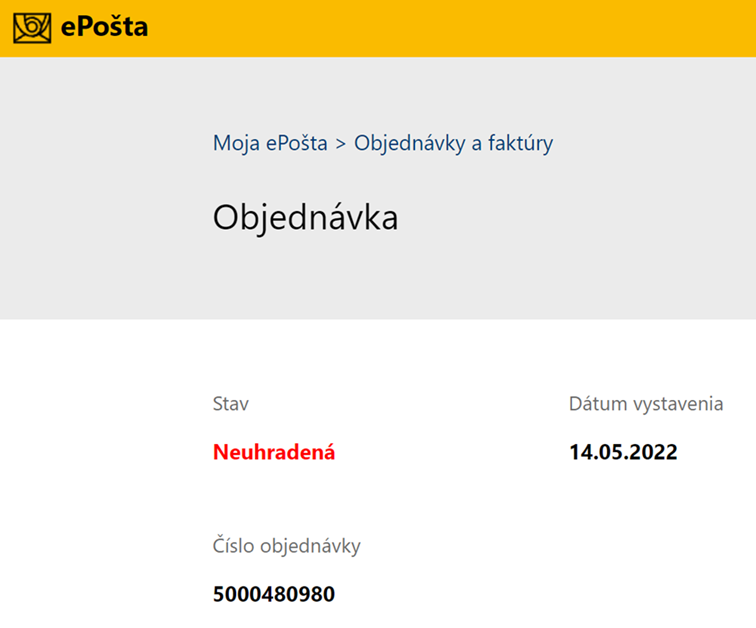Viewport: 756px width, 628px height.
Task: Select the Objednávka page heading
Action: [305, 218]
